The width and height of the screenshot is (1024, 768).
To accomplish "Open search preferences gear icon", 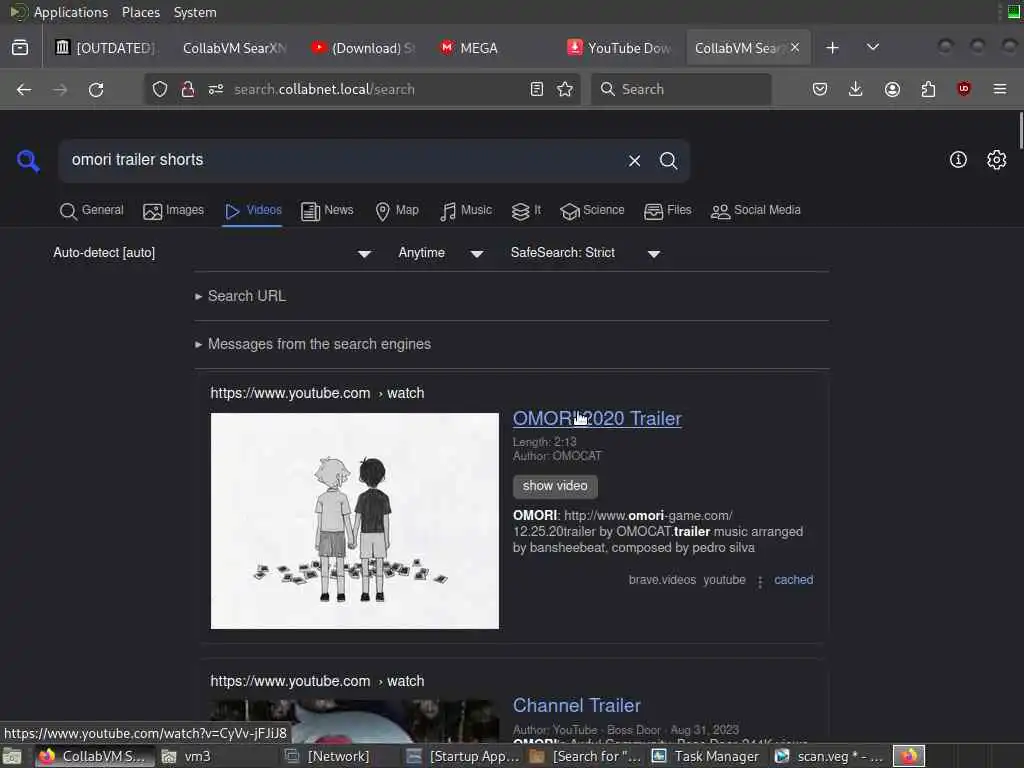I will point(997,160).
